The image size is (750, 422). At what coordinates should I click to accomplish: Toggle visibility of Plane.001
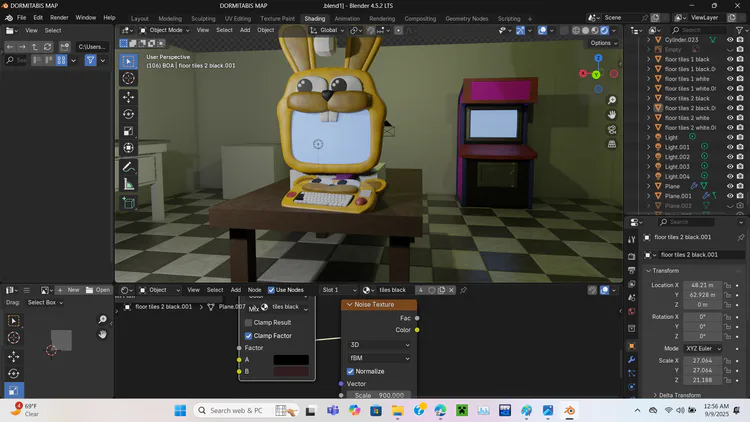pyautogui.click(x=730, y=196)
